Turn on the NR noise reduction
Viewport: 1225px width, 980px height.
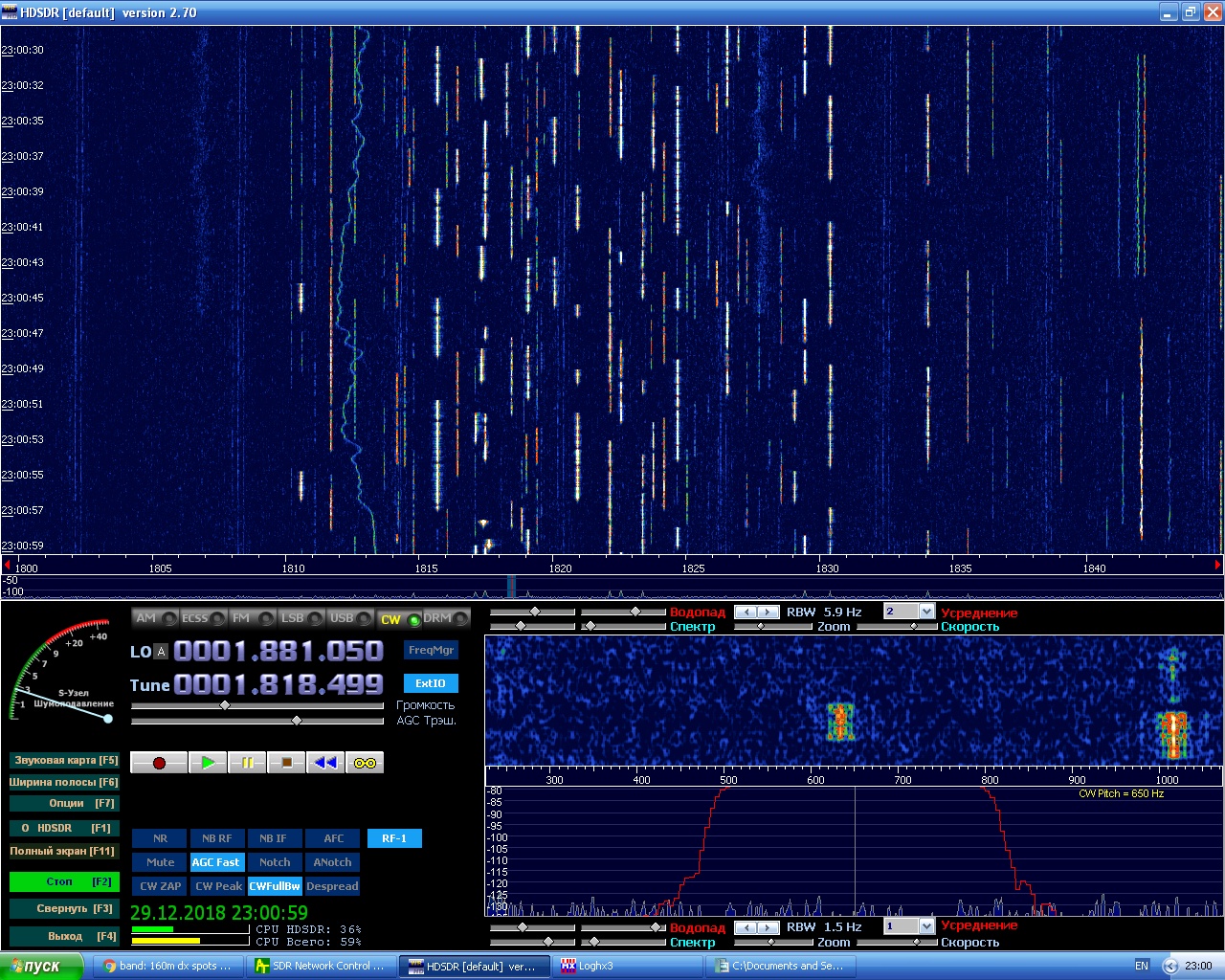[160, 838]
